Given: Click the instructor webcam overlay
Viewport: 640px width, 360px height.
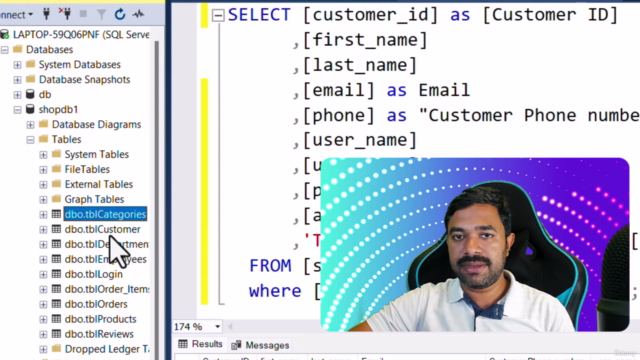Looking at the screenshot, I should [x=475, y=244].
